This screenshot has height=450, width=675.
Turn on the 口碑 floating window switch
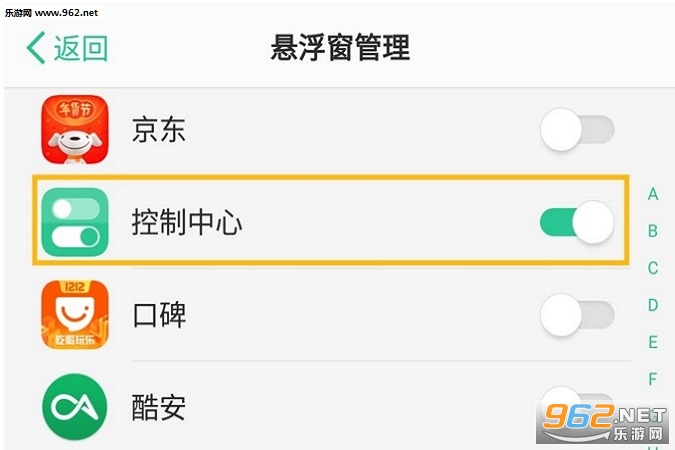tap(577, 315)
